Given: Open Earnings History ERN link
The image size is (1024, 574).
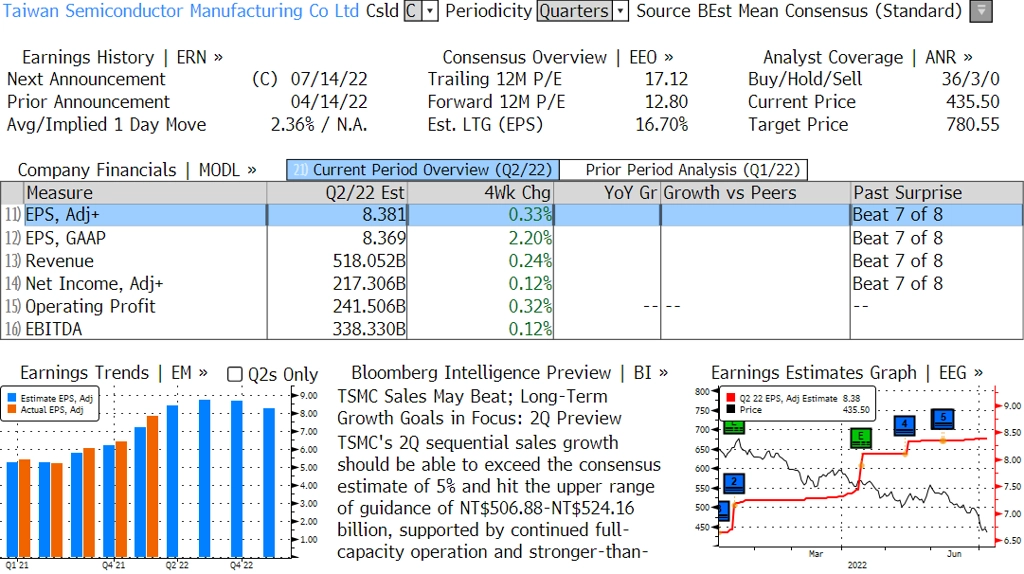Looking at the screenshot, I should point(122,57).
